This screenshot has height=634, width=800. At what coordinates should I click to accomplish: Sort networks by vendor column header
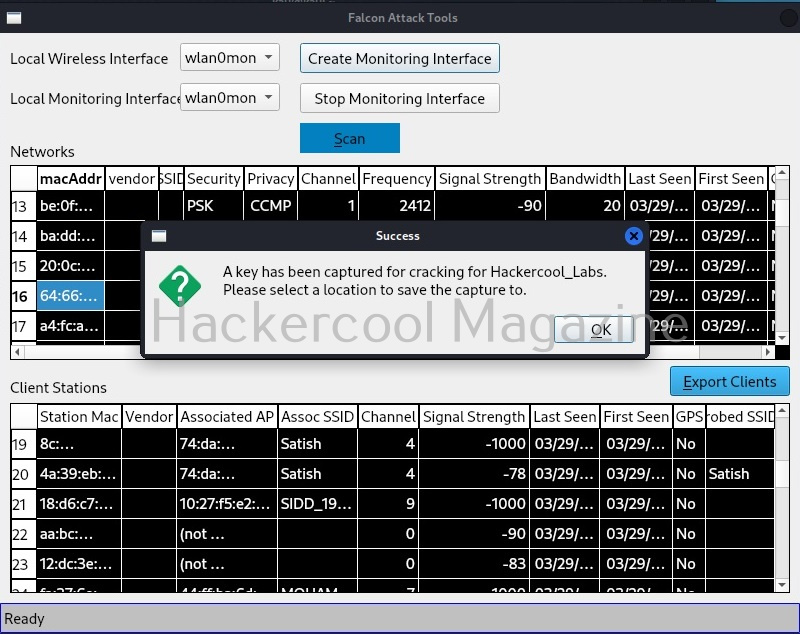(132, 179)
